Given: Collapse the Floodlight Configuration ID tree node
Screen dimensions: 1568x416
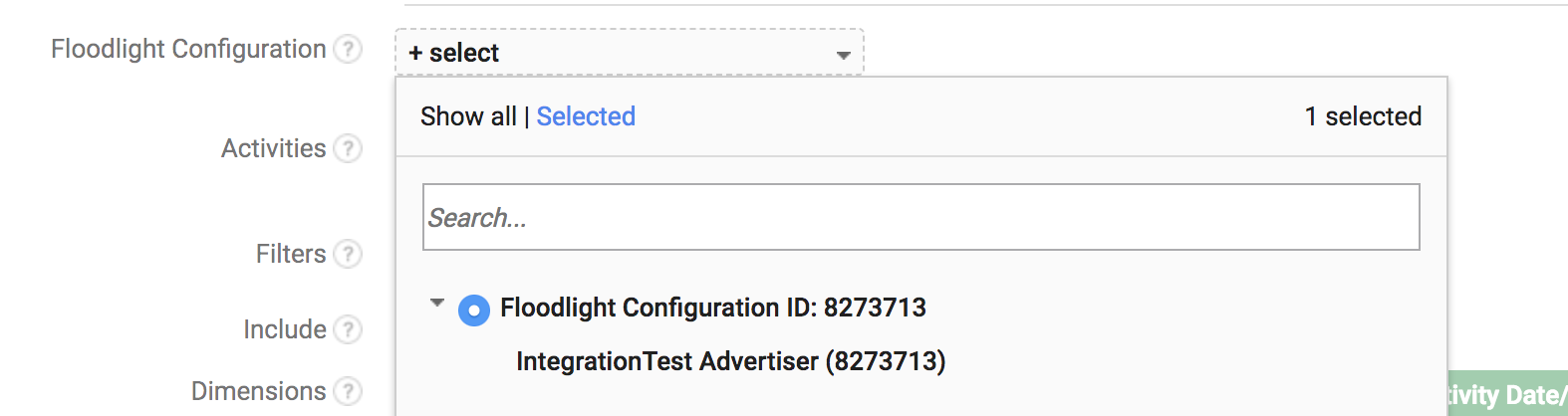Looking at the screenshot, I should [436, 303].
